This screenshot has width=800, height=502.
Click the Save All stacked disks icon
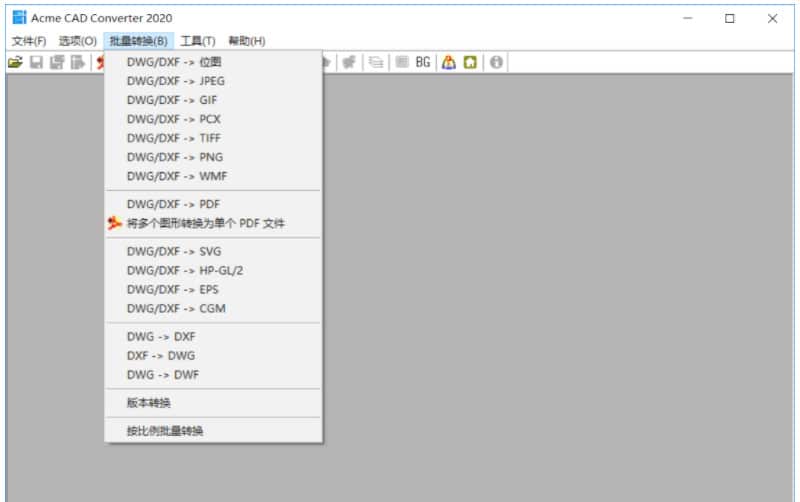(57, 62)
